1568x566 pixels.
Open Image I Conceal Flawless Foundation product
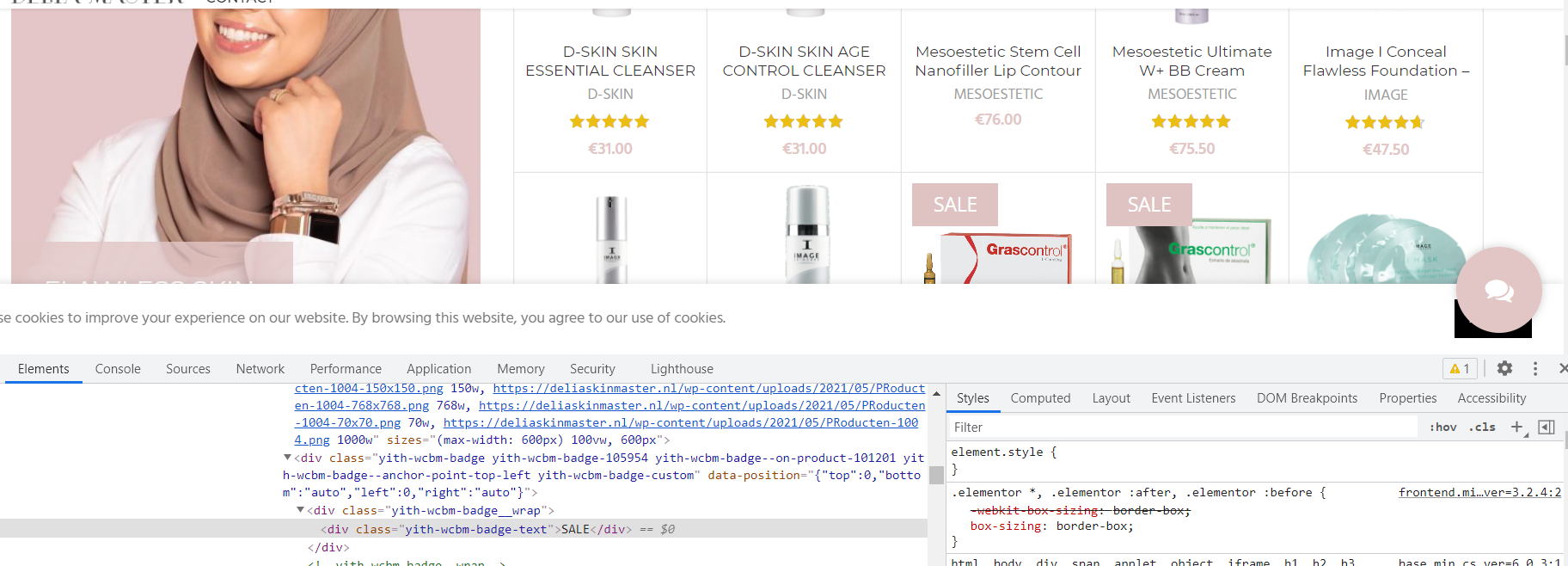[x=1386, y=61]
